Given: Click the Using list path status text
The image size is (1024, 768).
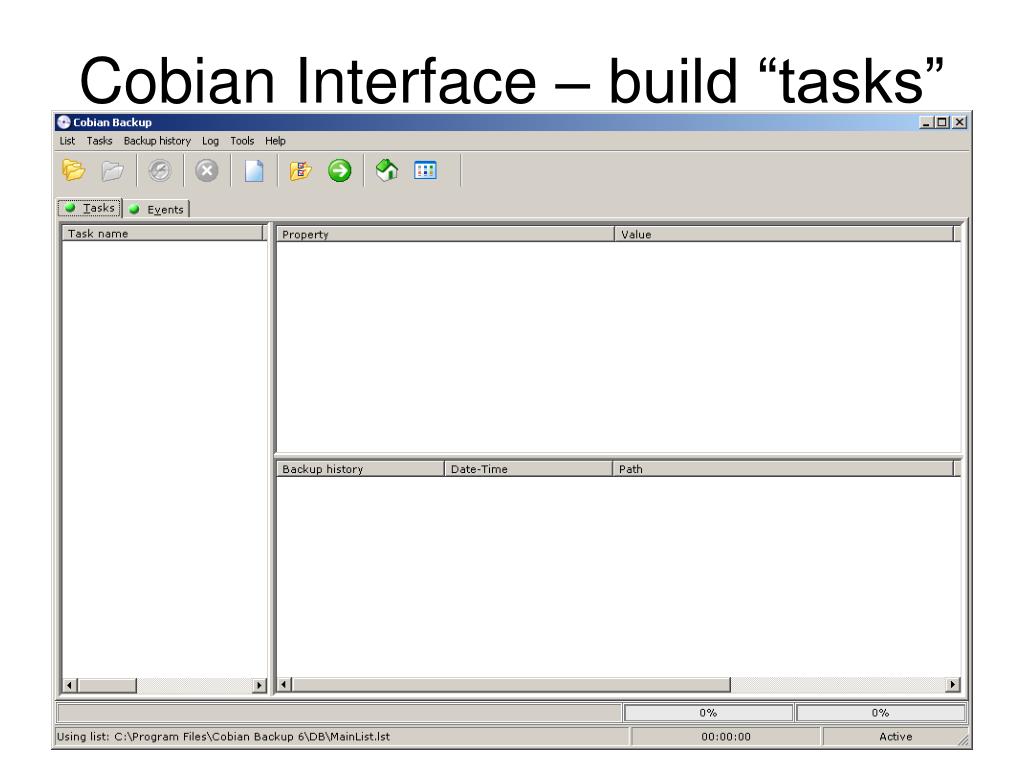Looking at the screenshot, I should [x=223, y=736].
